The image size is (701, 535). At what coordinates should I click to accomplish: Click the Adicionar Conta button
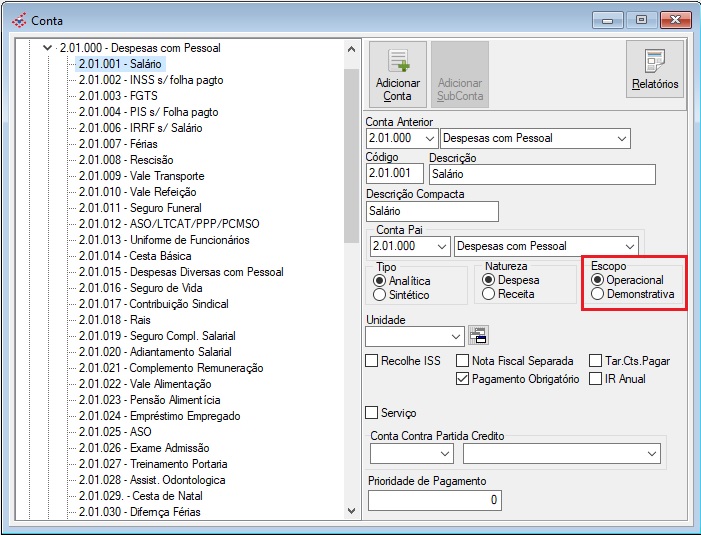click(397, 75)
